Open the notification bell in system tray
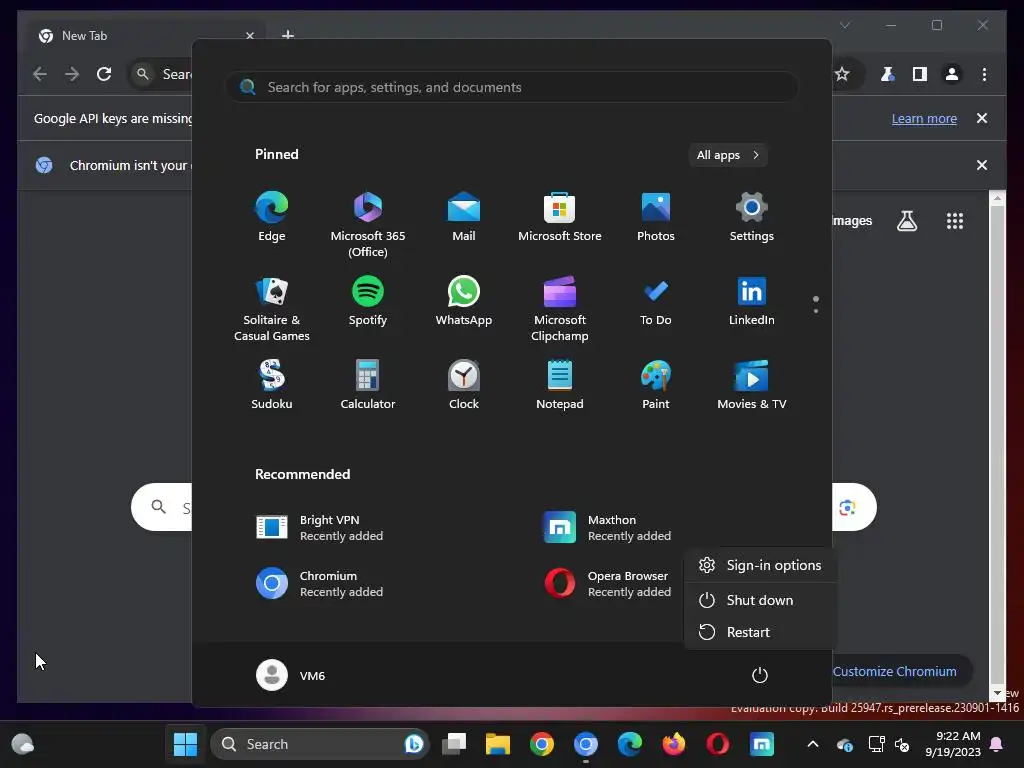The image size is (1024, 768). click(997, 744)
